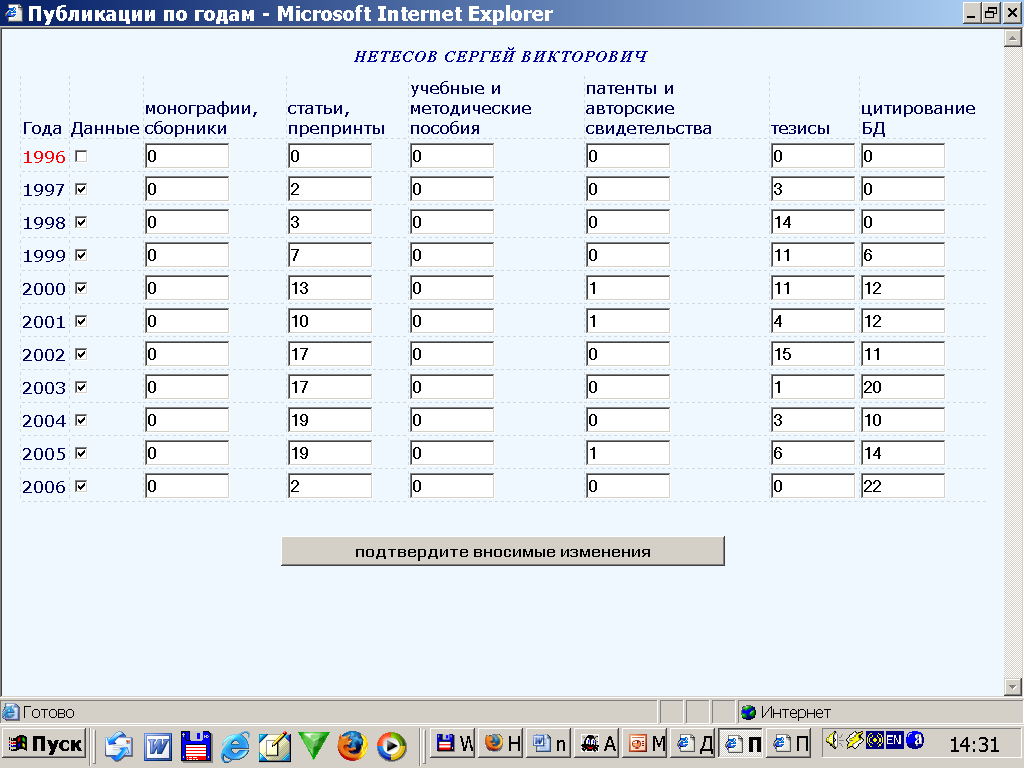1024x768 pixels.
Task: Enable the data checkbox for year 1996
Action: tap(81, 156)
